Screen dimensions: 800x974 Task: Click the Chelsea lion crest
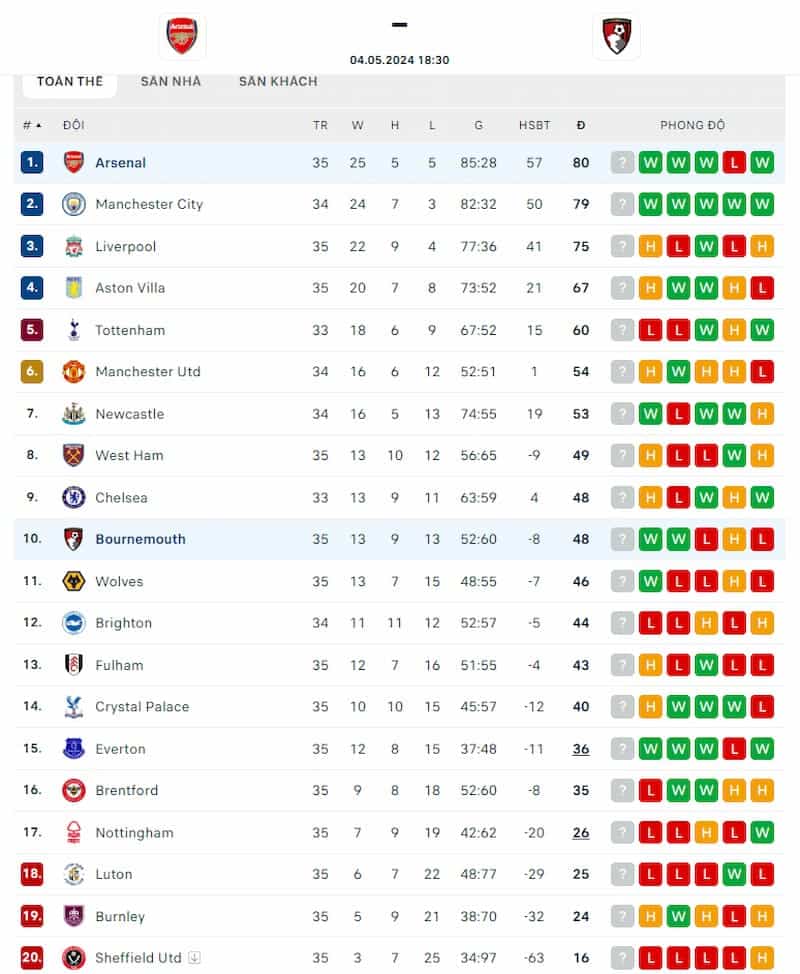[74, 497]
